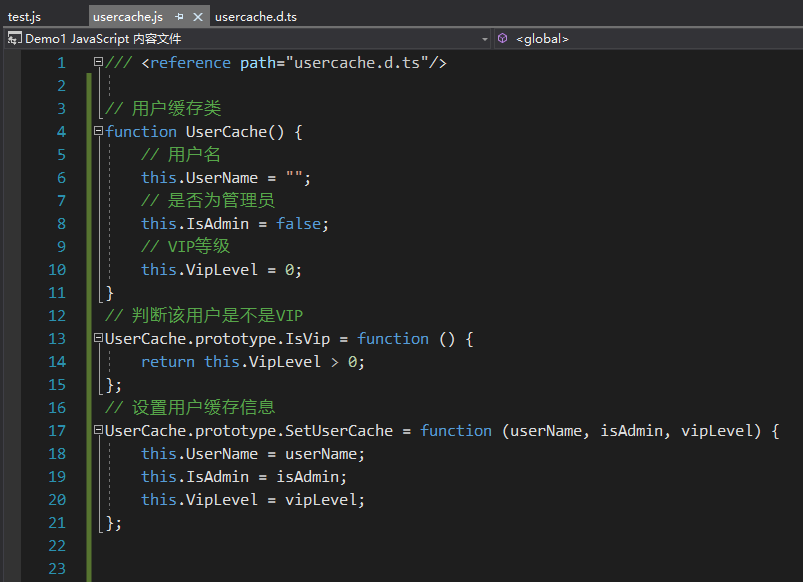Click the comment '// 用户名' on line 5
The image size is (803, 582).
181,155
